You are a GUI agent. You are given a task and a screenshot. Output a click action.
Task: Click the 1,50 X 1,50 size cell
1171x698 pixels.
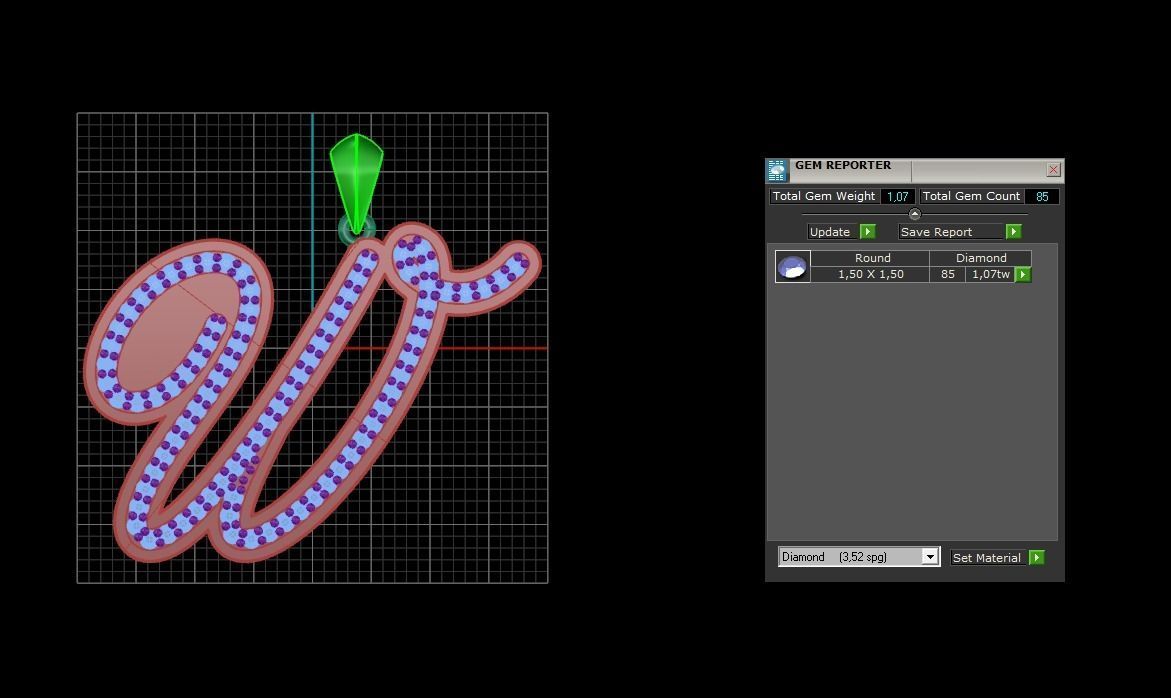[x=871, y=274]
